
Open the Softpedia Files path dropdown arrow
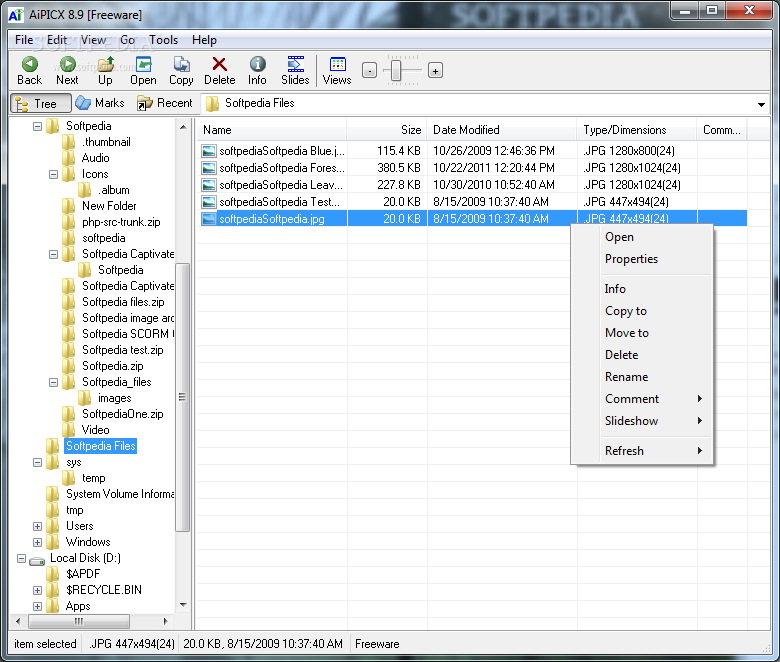click(x=761, y=104)
